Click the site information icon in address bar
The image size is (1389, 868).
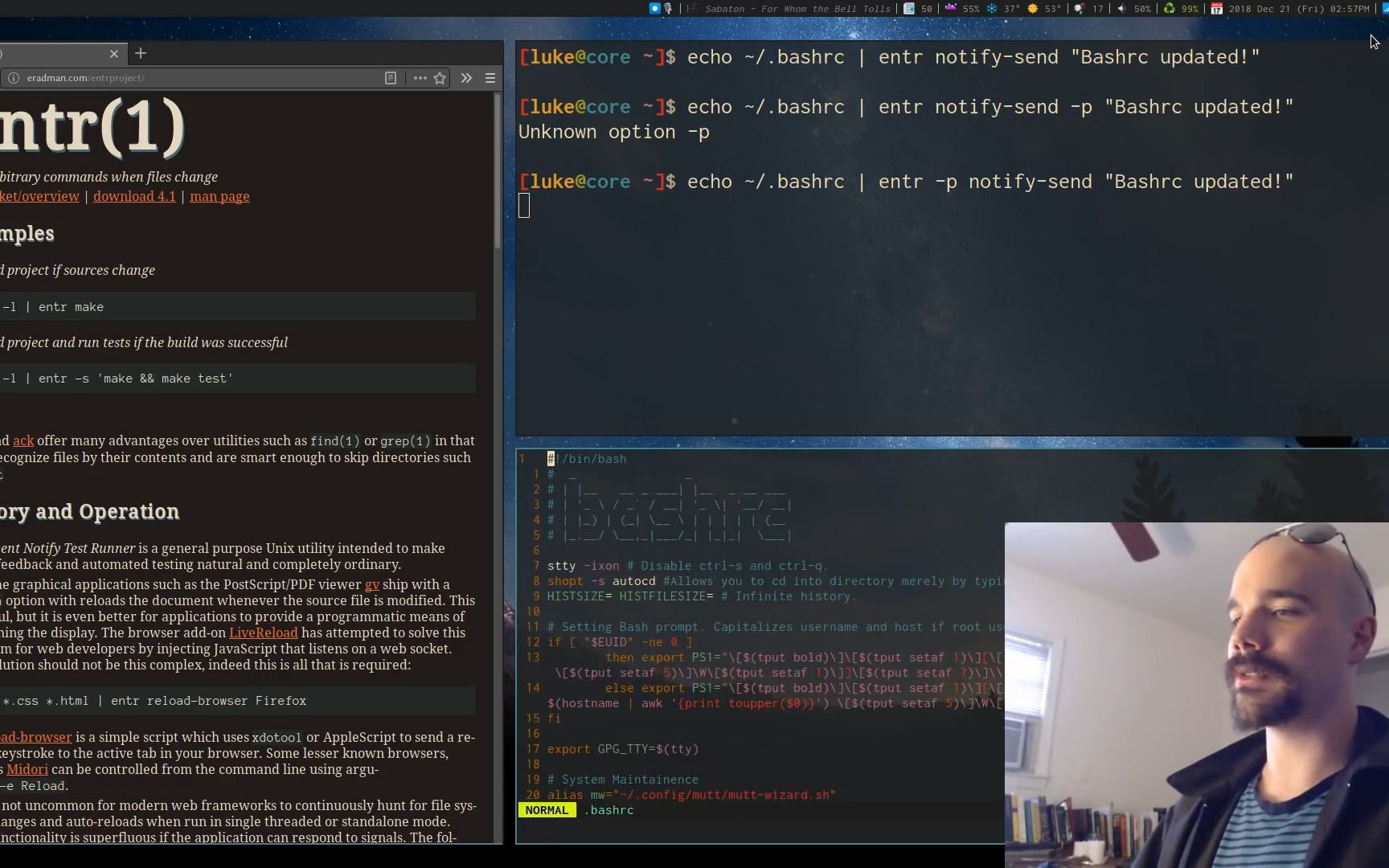click(14, 78)
